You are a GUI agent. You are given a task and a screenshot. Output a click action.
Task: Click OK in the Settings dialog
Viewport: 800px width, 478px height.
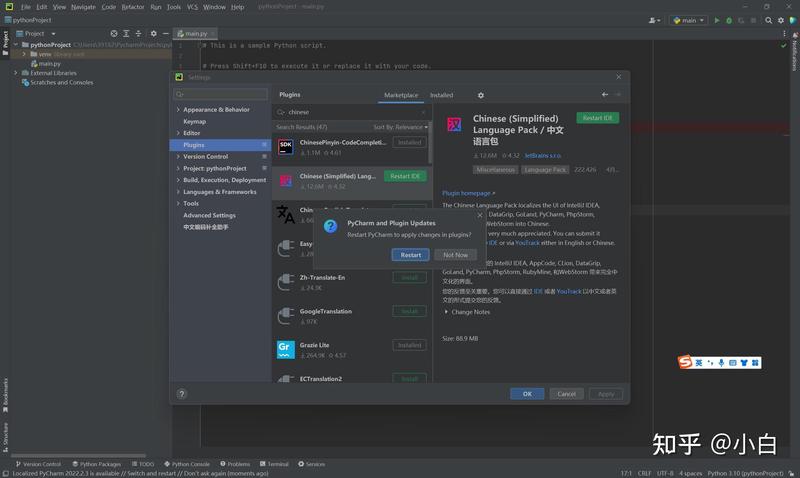tap(527, 394)
